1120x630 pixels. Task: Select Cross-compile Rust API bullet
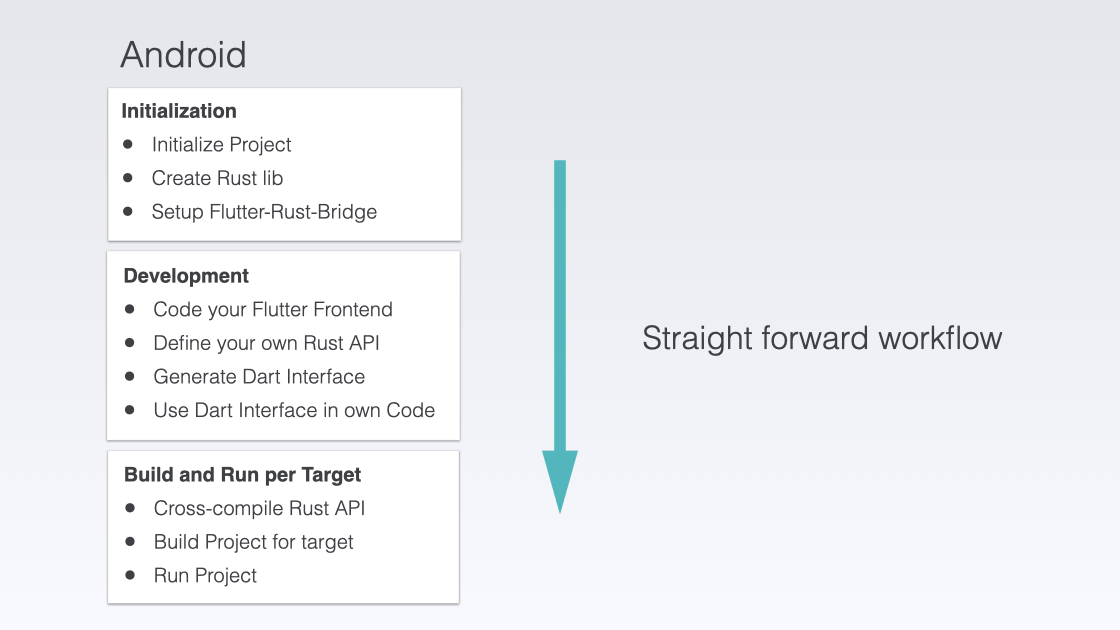(259, 508)
